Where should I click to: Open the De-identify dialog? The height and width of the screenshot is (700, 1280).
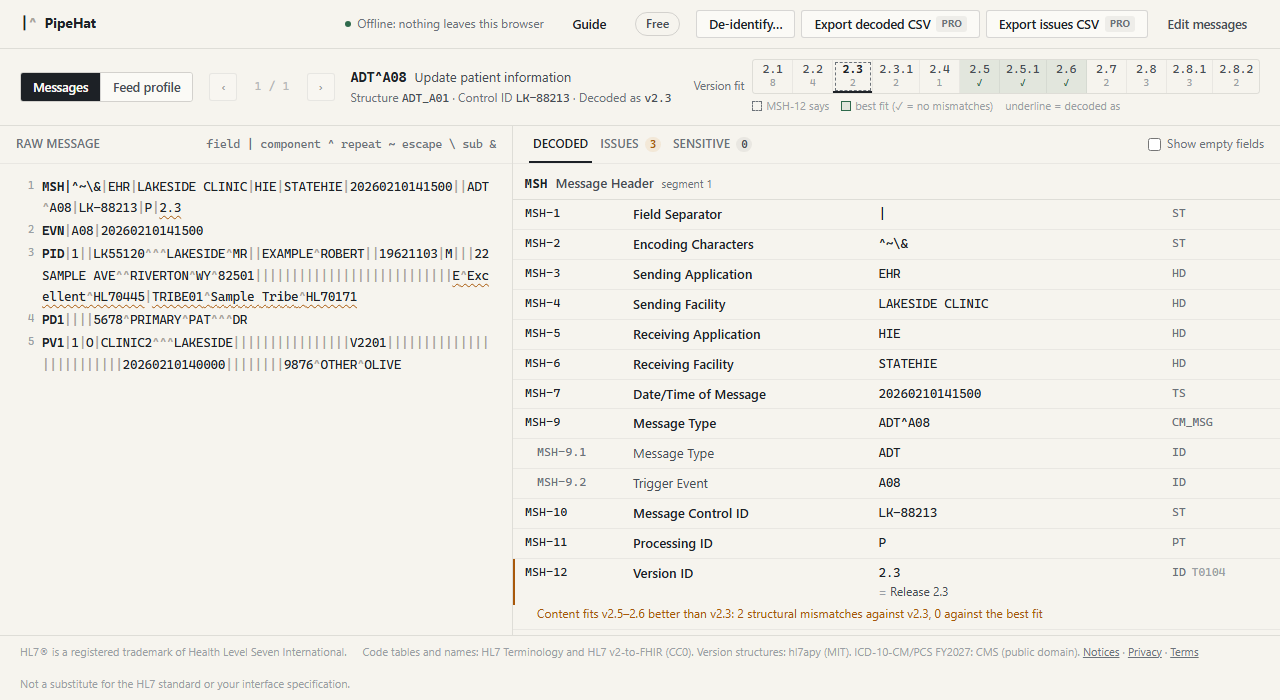pos(745,24)
